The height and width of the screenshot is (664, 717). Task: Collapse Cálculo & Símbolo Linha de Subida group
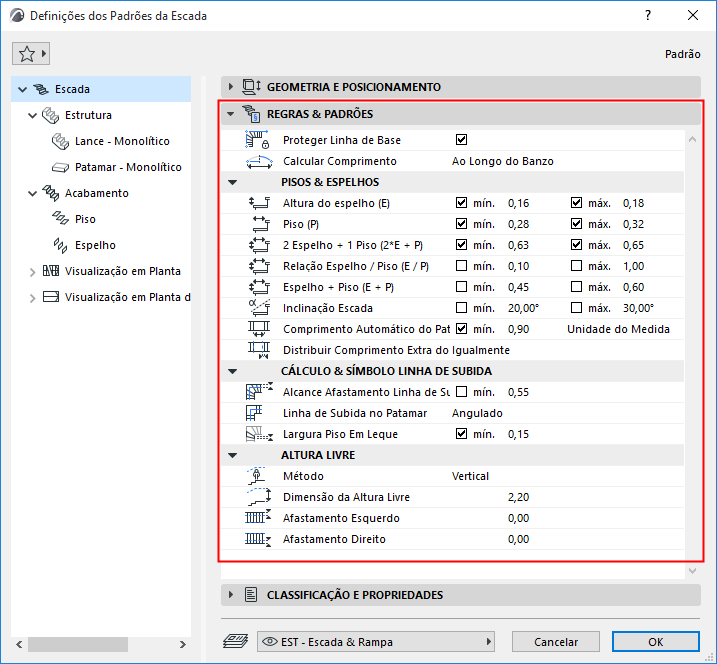tap(232, 371)
